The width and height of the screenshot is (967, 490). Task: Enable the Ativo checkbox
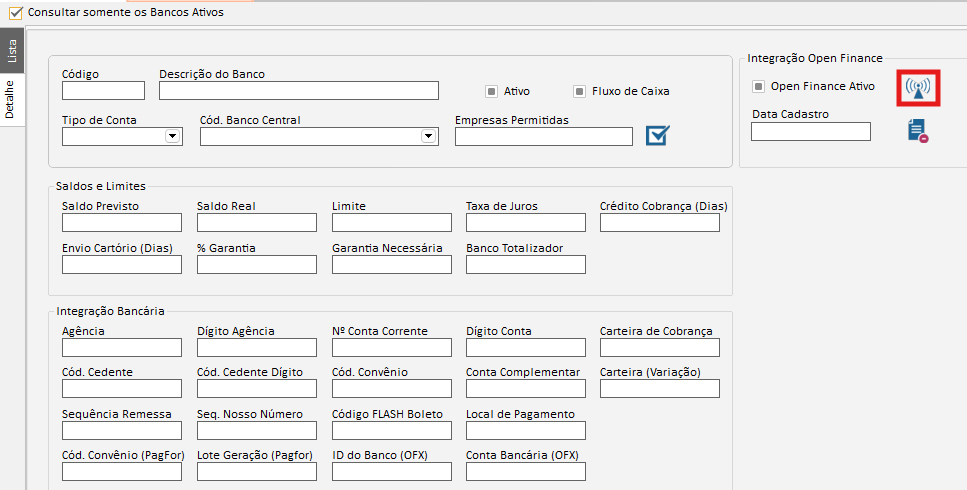click(491, 91)
